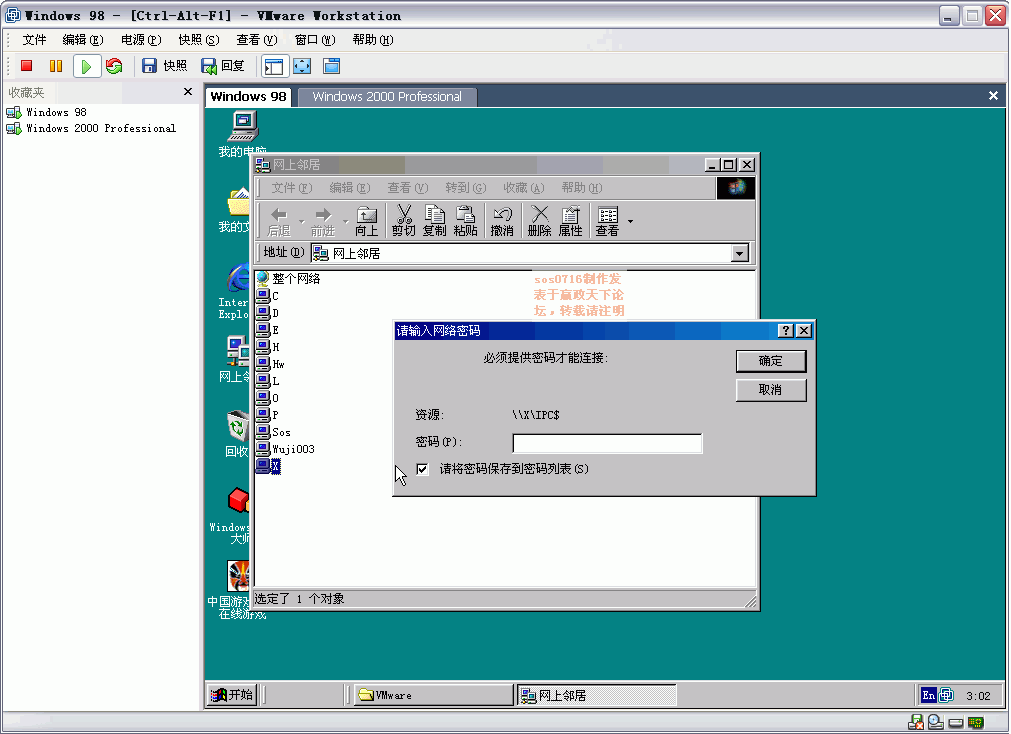
Task: Expand the 地址 address bar dropdown
Action: click(x=740, y=253)
